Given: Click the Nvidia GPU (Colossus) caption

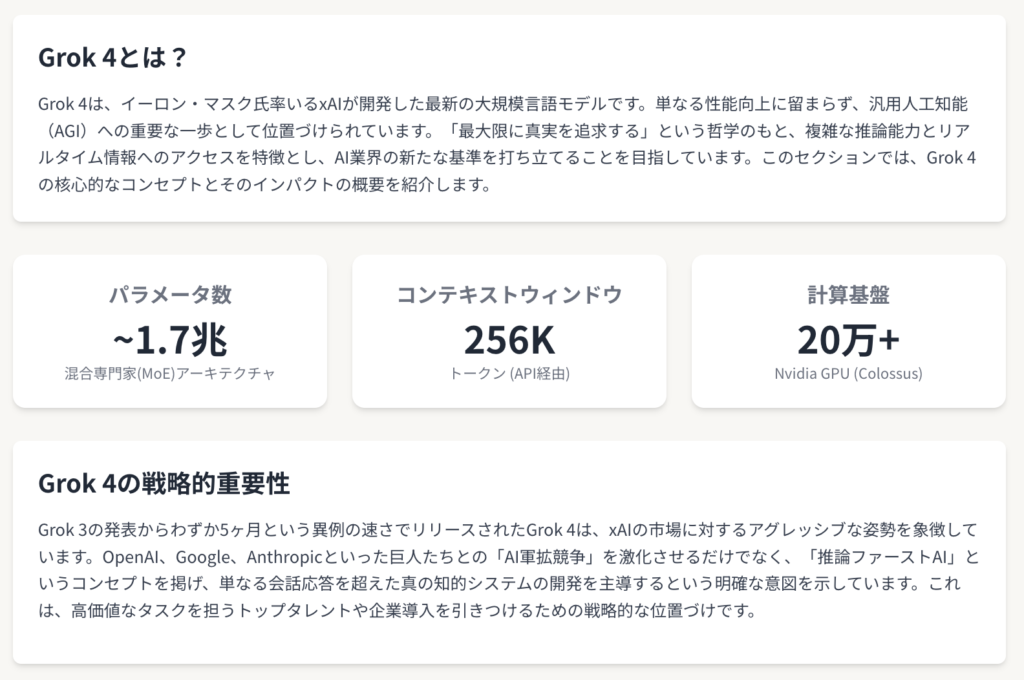Looking at the screenshot, I should point(848,374).
